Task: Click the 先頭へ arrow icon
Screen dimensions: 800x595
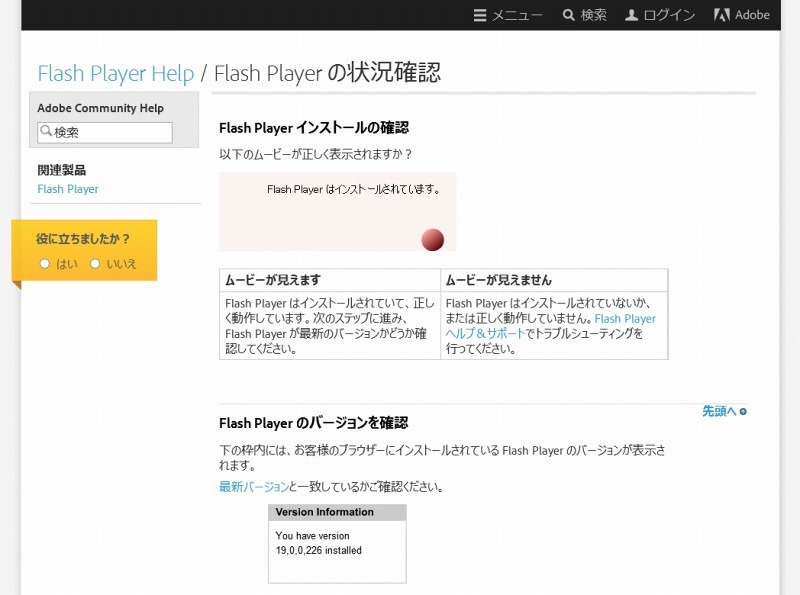Action: coord(743,411)
